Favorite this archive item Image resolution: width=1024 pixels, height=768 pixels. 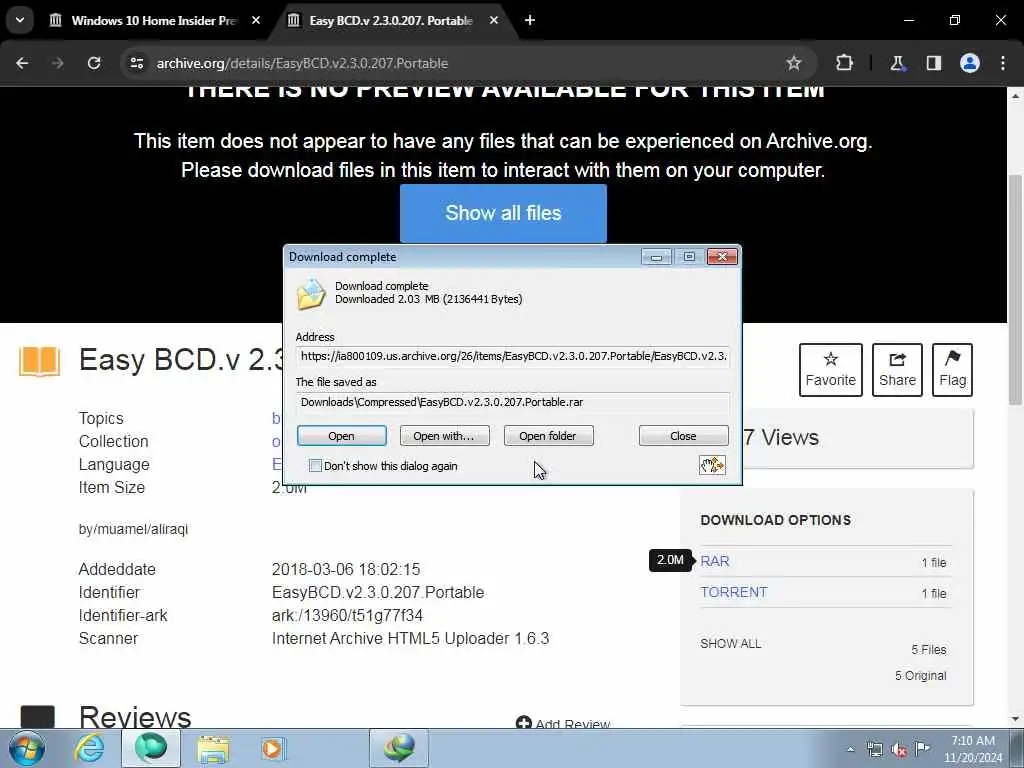[x=831, y=370]
